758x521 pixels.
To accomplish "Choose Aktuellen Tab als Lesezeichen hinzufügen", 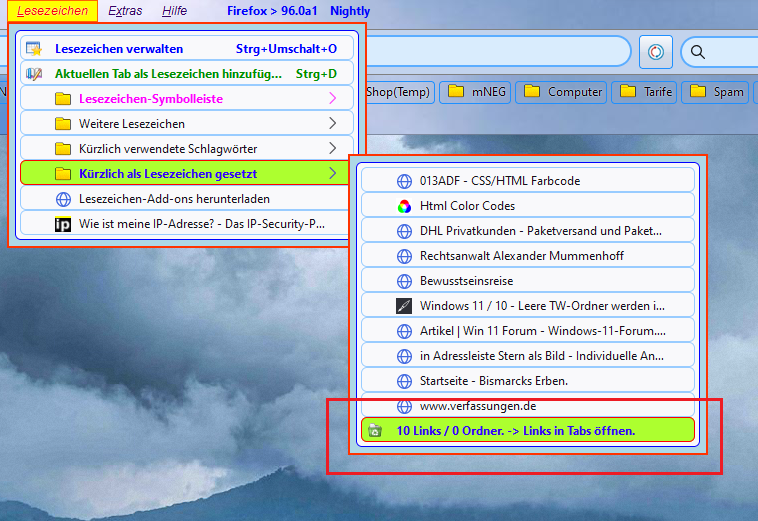I will tap(187, 73).
